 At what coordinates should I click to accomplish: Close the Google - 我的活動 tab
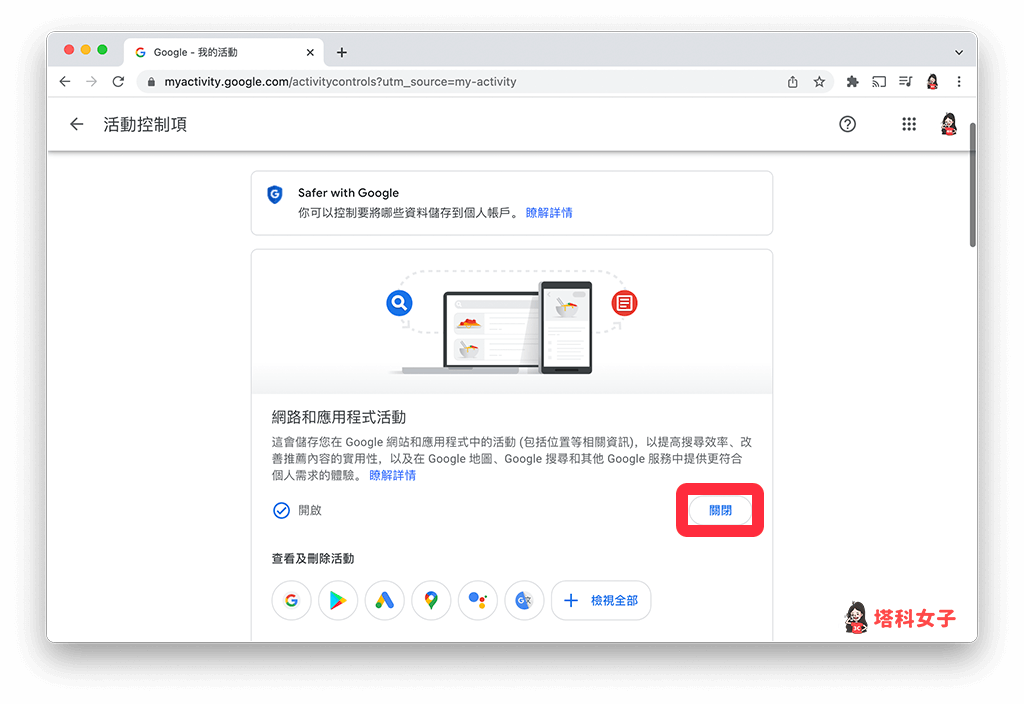(310, 52)
